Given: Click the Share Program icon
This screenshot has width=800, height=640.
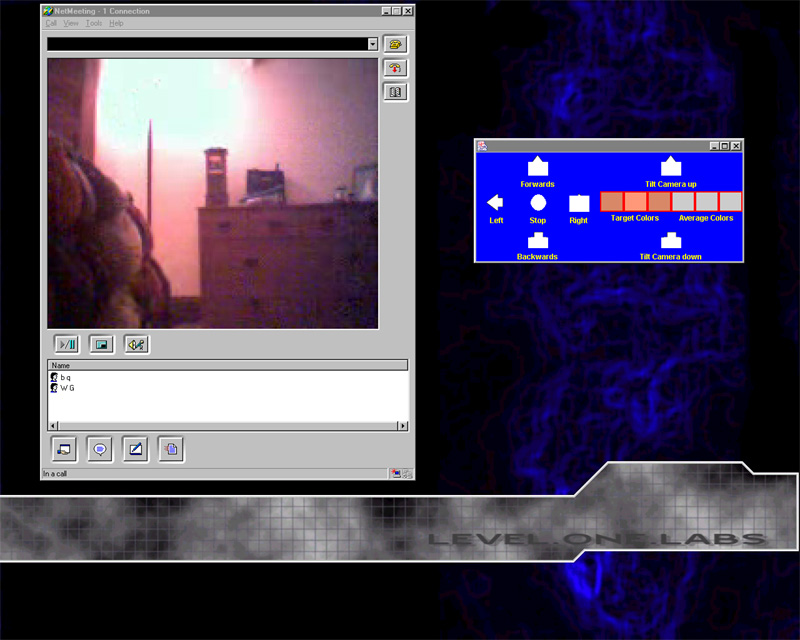Looking at the screenshot, I should (64, 449).
